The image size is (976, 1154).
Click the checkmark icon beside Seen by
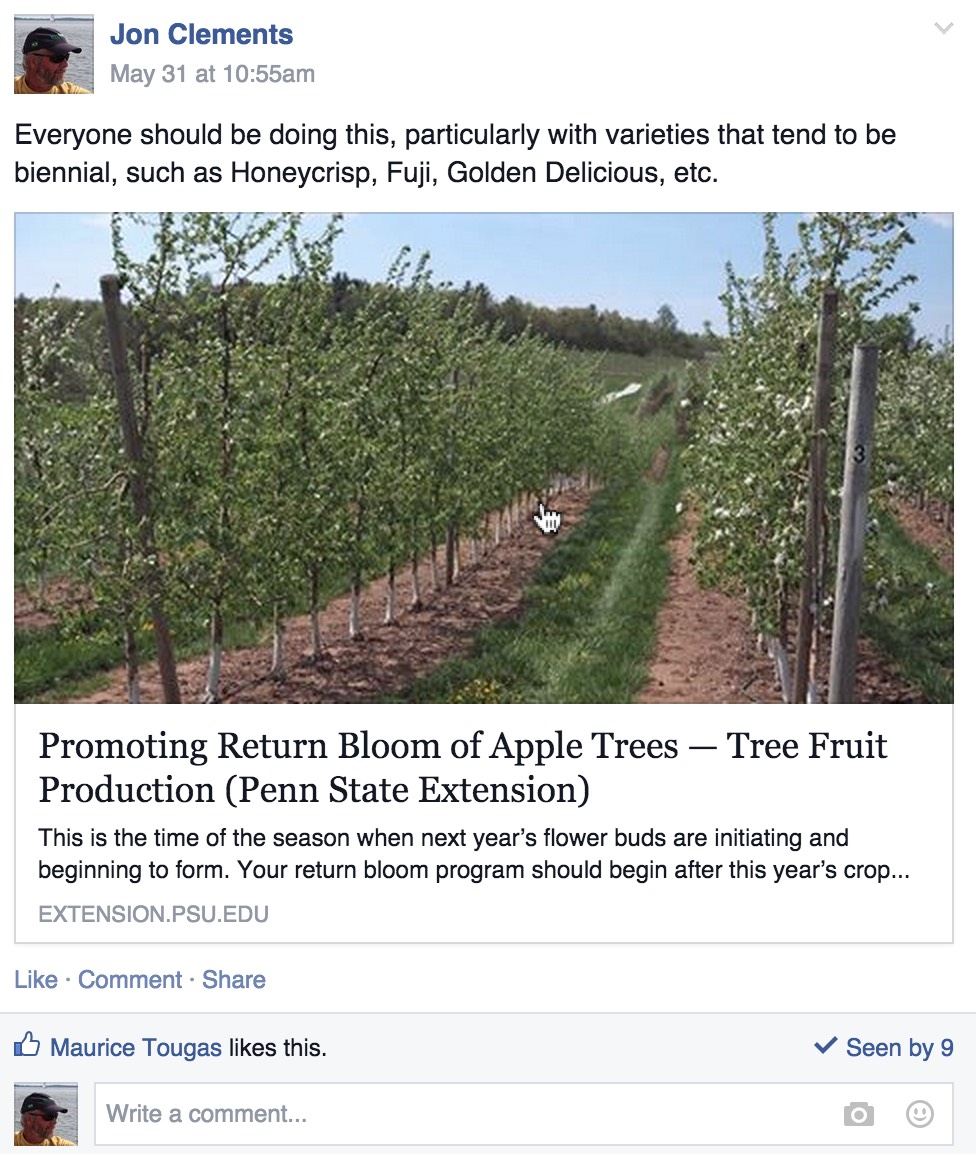[825, 1047]
